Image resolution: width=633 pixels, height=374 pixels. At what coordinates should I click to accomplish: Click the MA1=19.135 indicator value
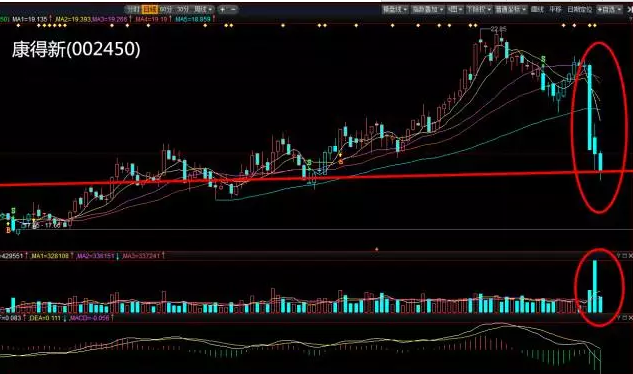(x=29, y=19)
